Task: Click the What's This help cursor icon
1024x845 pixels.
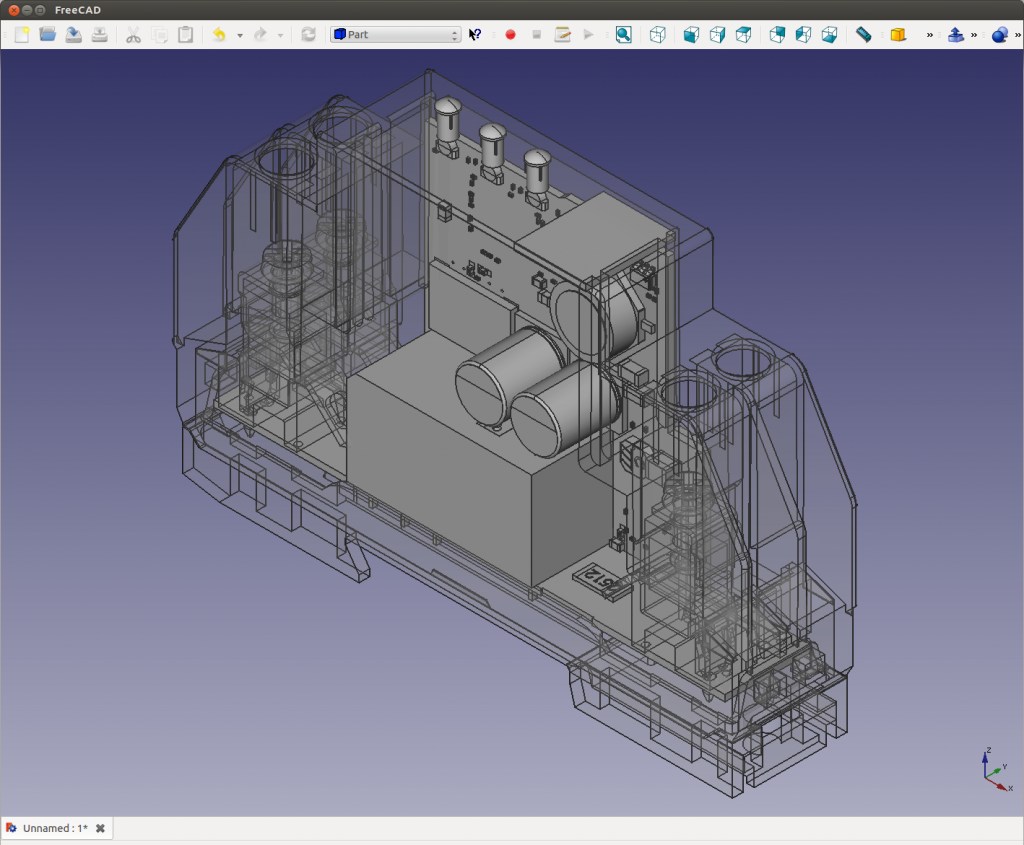Action: tap(475, 35)
